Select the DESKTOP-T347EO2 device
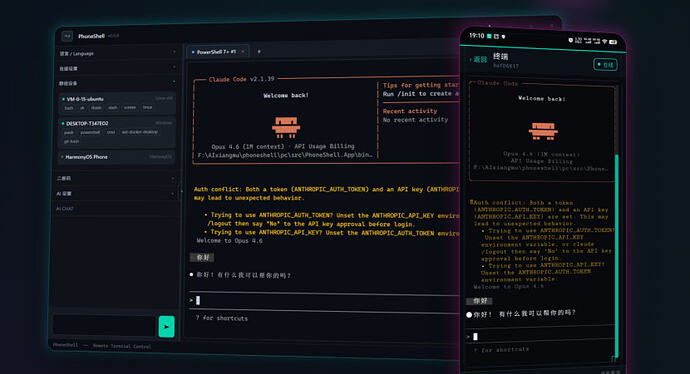 point(117,132)
